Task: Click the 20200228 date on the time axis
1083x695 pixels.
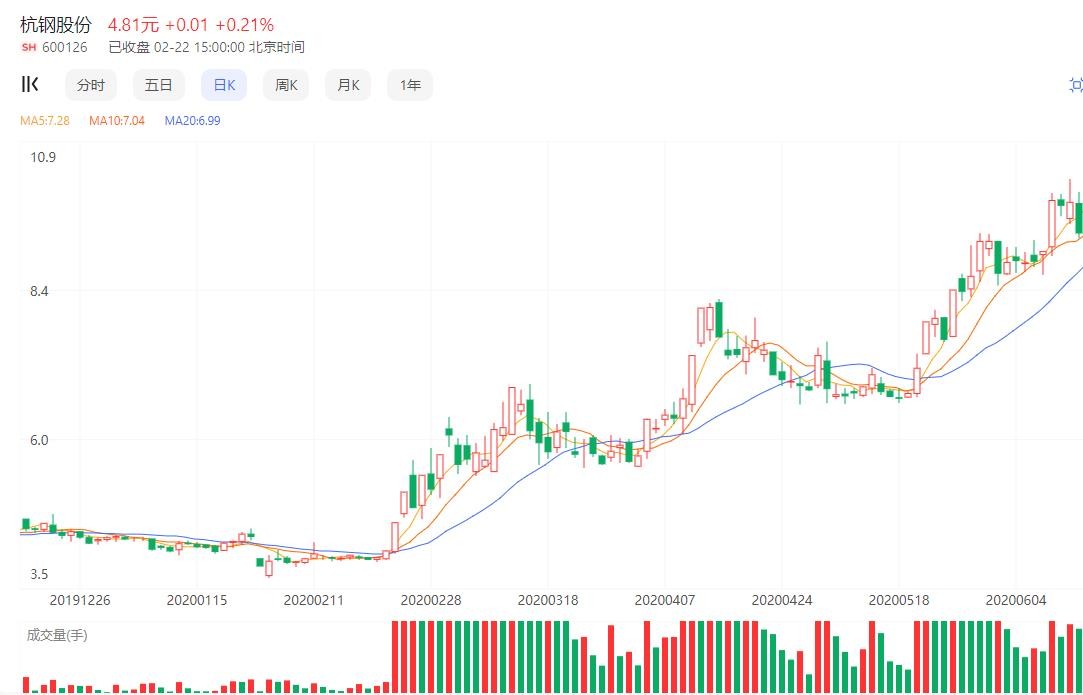Action: 431,600
